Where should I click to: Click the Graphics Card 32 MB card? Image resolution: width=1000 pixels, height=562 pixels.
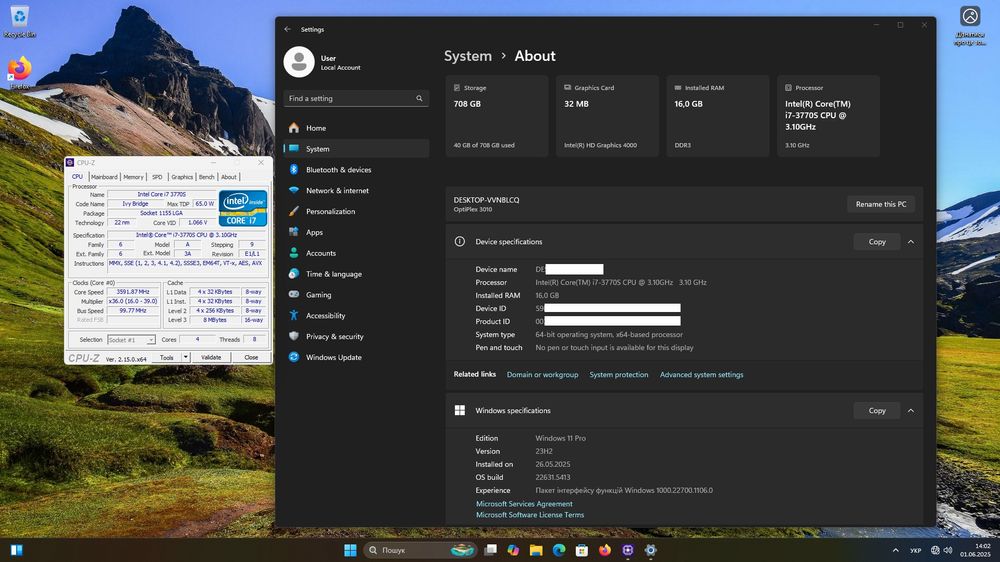click(x=607, y=116)
